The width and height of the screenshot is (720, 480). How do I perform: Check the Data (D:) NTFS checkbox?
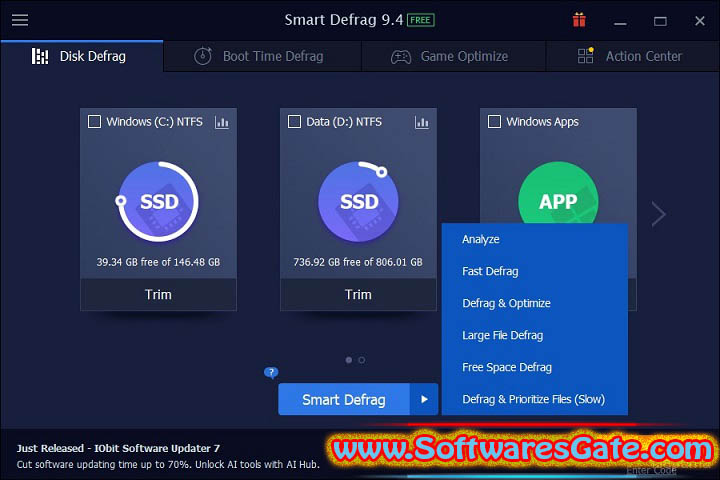[x=294, y=122]
